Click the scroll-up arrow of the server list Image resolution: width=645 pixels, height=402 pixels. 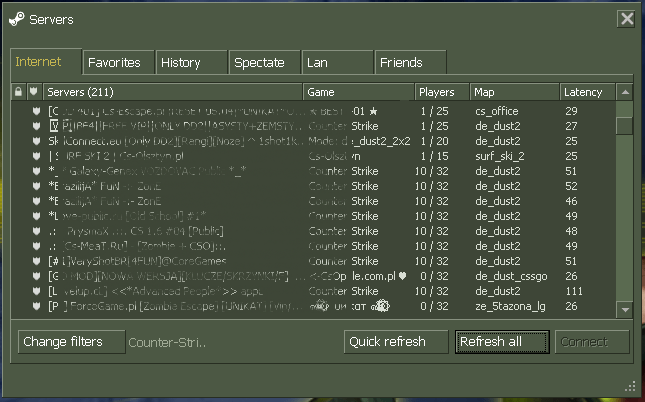625,92
